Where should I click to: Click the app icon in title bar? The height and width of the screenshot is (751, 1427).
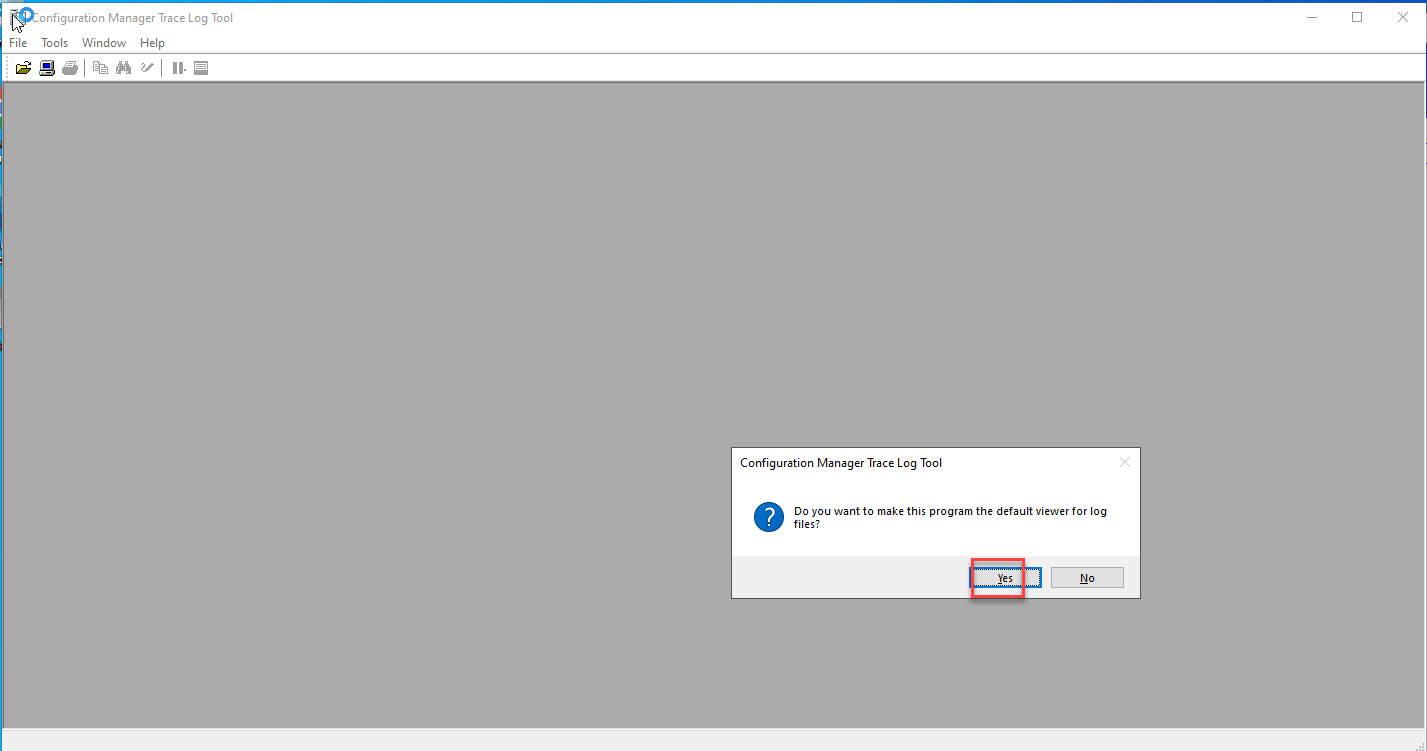[x=19, y=17]
